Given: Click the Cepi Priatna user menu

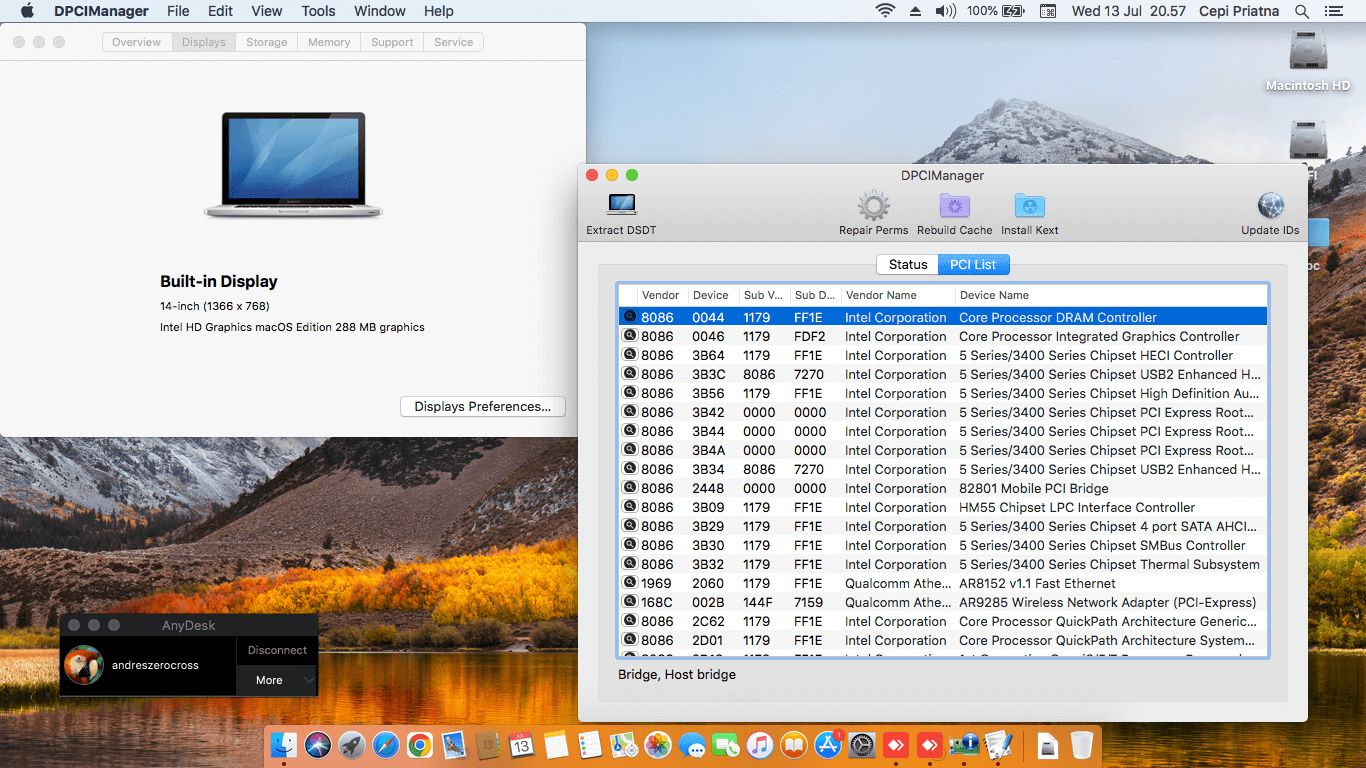Looking at the screenshot, I should click(x=1240, y=11).
